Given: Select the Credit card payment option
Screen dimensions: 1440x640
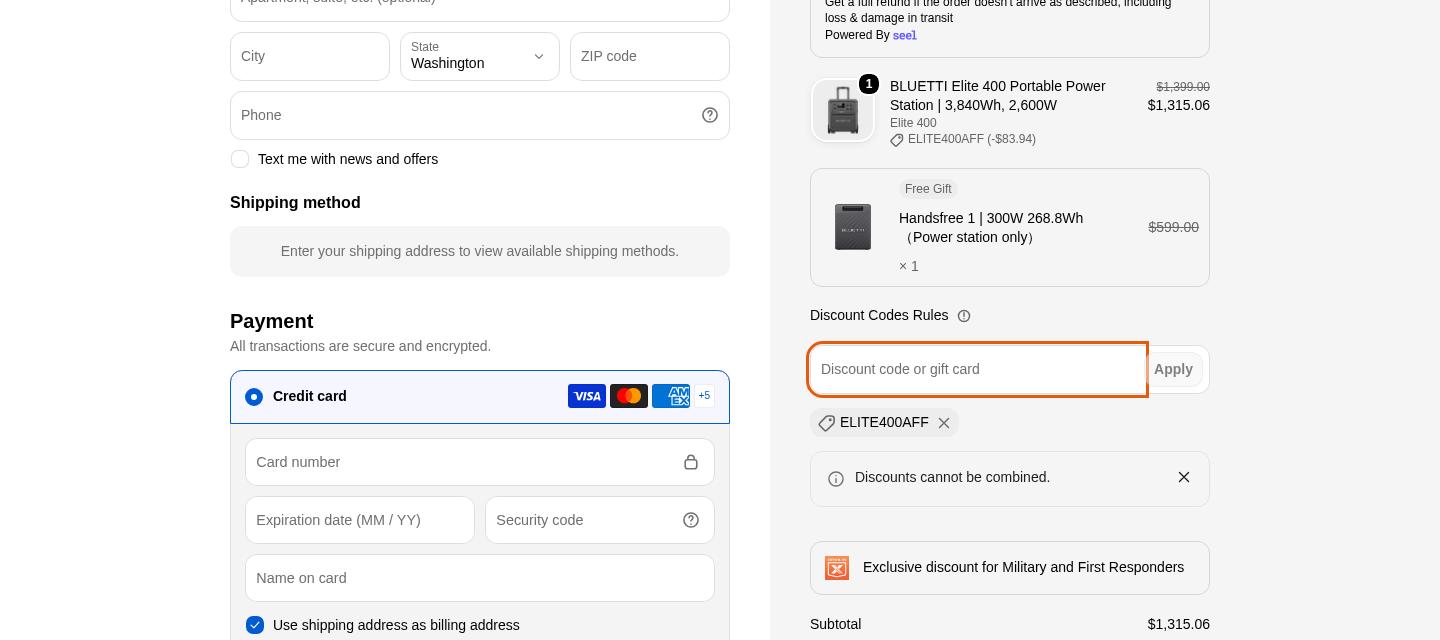Looking at the screenshot, I should point(254,397).
